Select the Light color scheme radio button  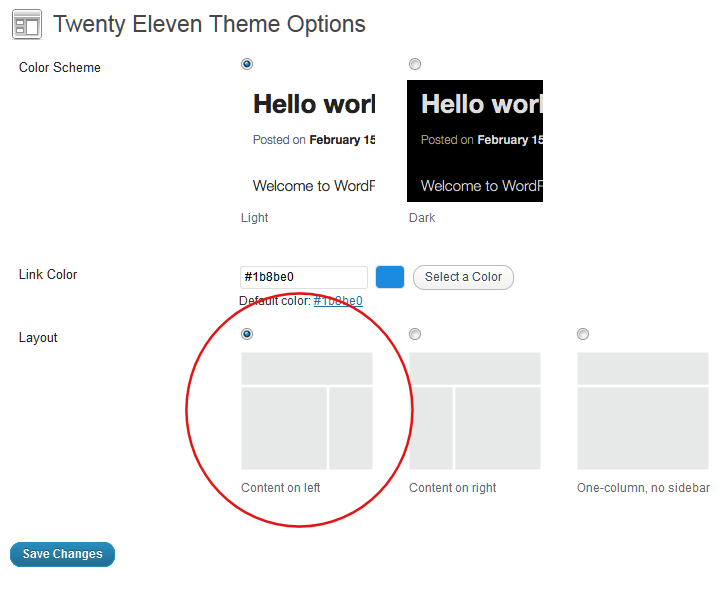pos(247,64)
